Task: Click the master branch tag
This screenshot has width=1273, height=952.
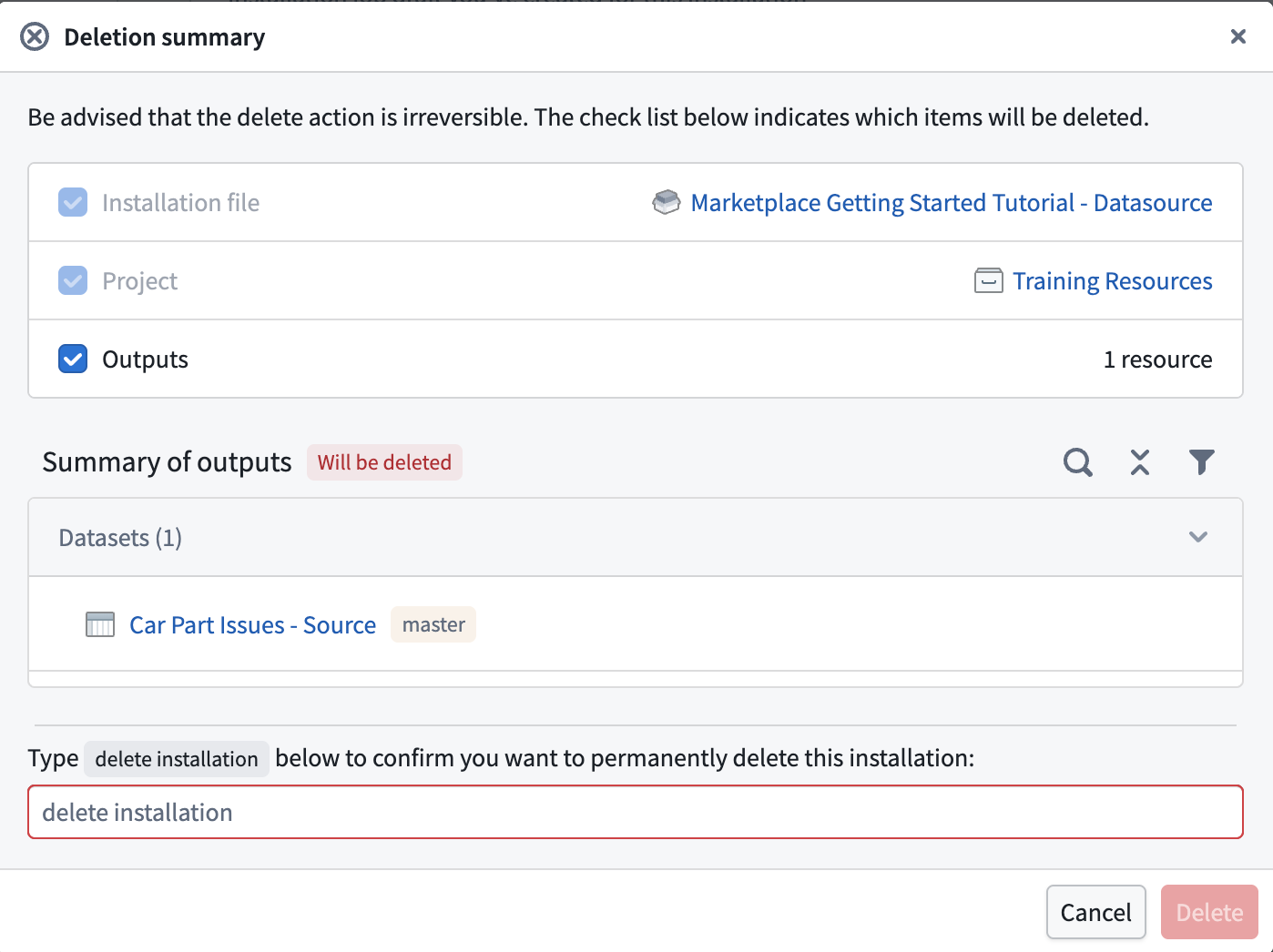Action: click(433, 624)
